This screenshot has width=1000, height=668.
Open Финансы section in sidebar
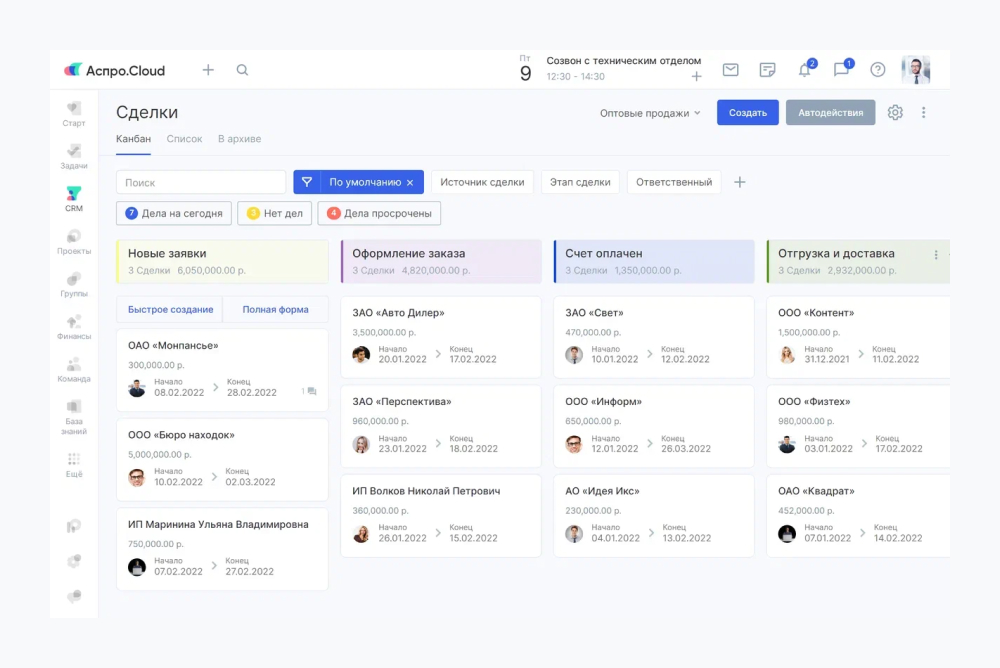pyautogui.click(x=74, y=327)
